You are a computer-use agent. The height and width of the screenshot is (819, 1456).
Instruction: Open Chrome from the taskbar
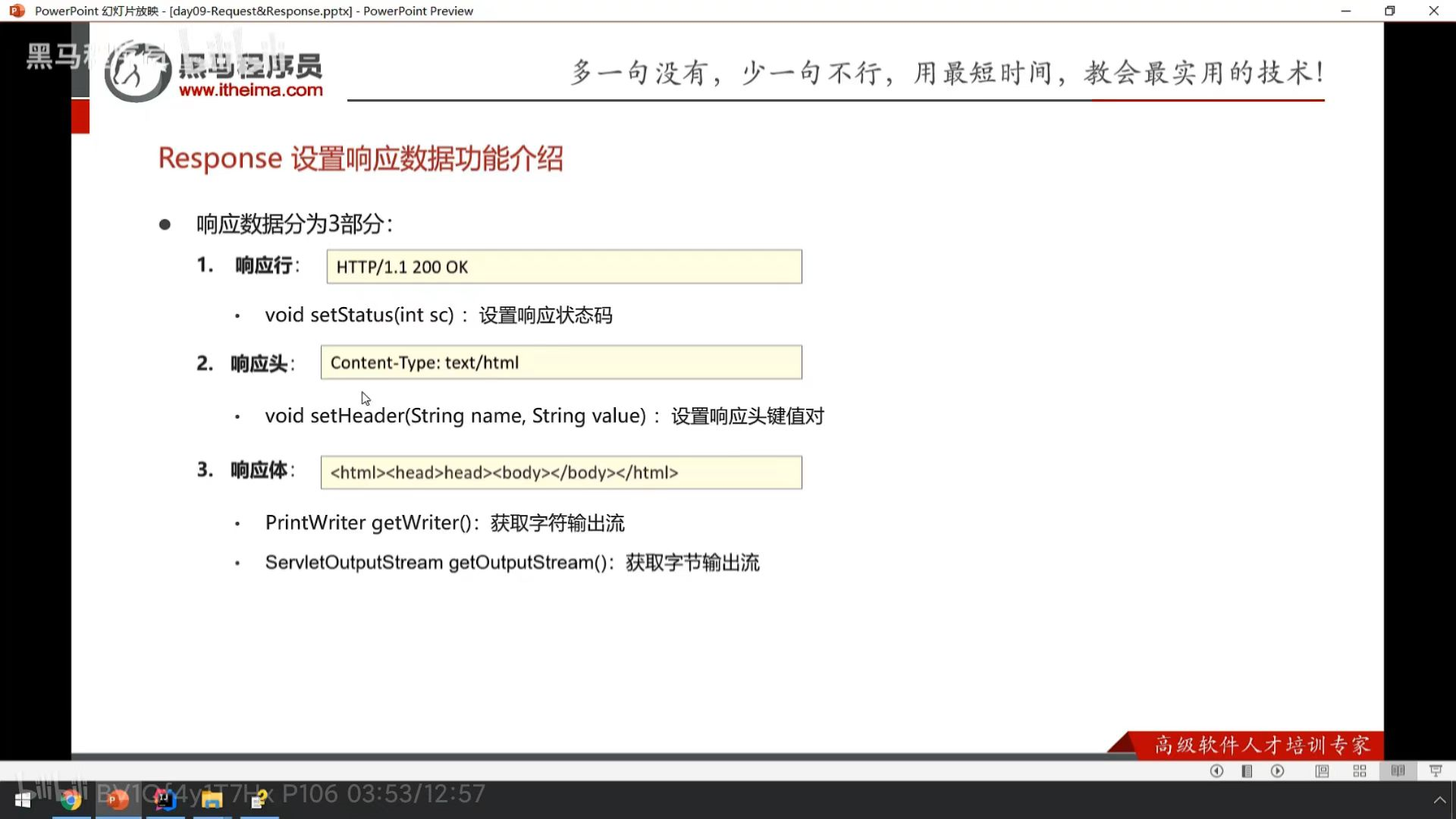coord(71,800)
